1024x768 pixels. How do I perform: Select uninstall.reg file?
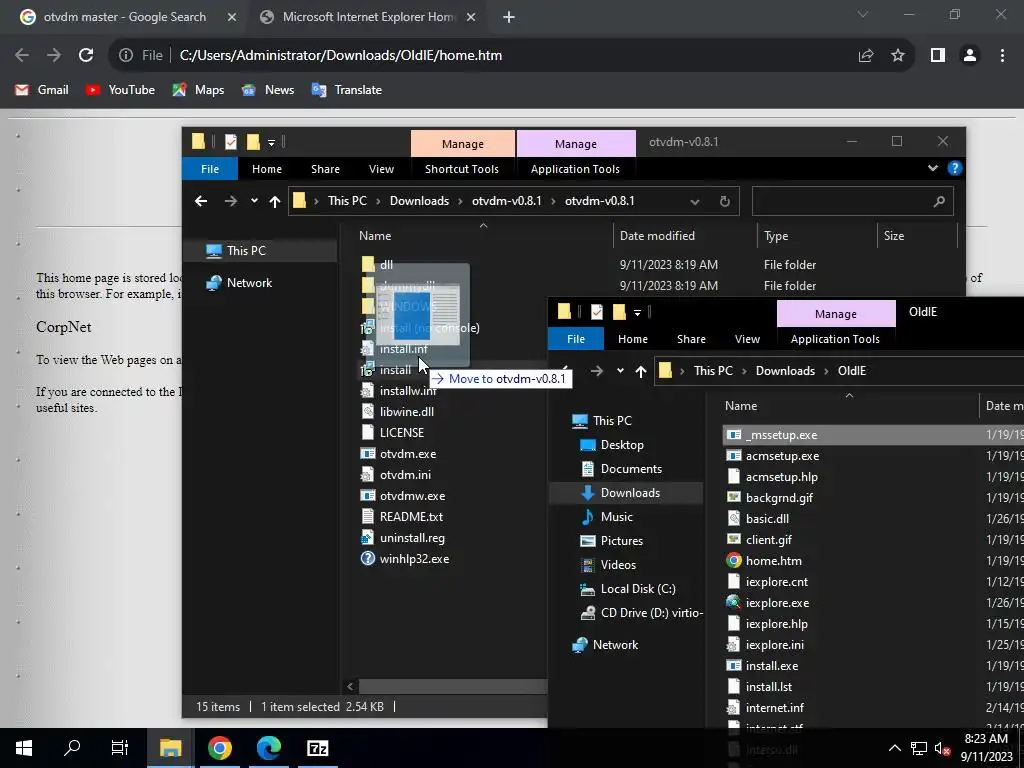(412, 538)
